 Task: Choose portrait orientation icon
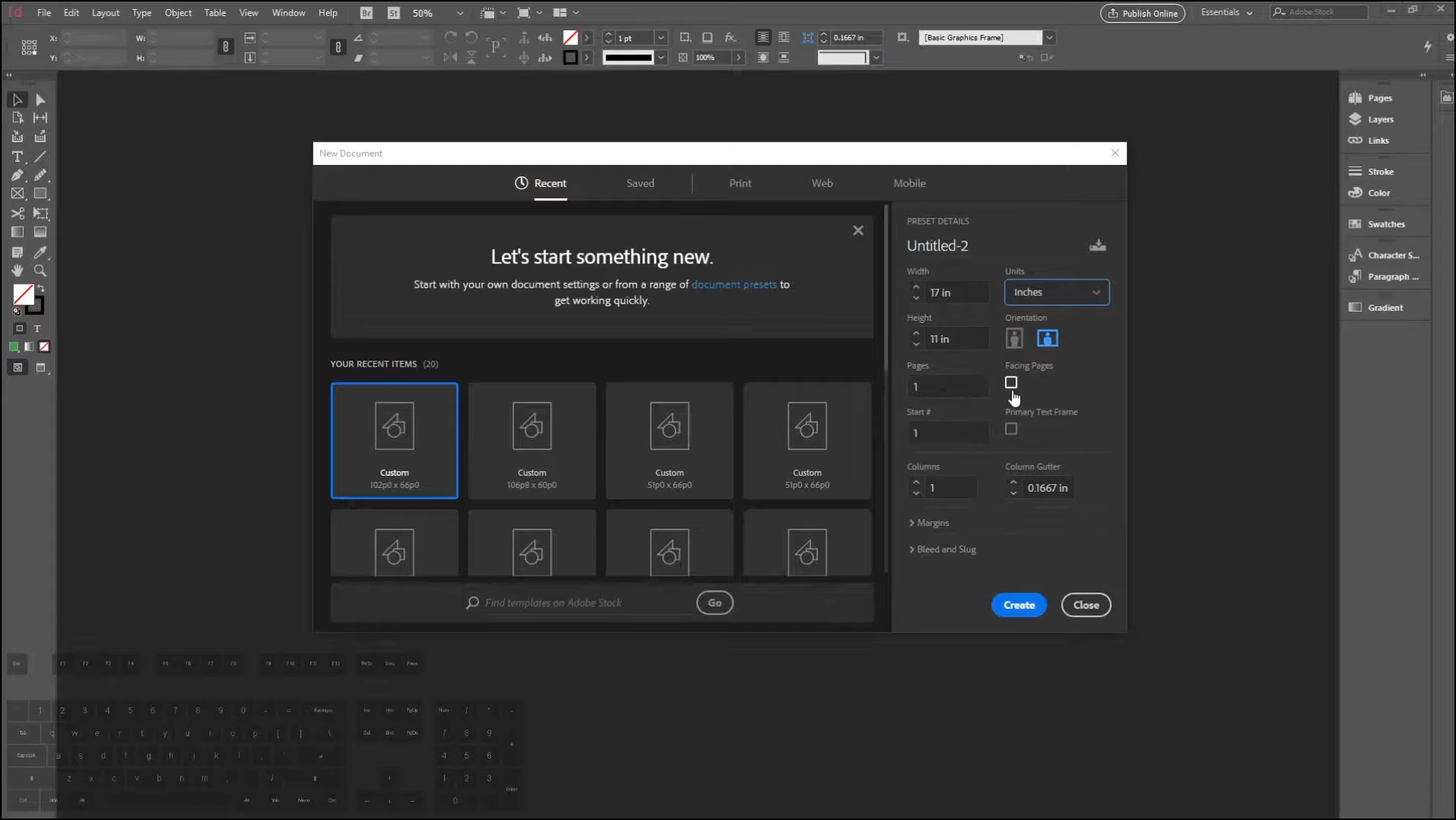1014,338
